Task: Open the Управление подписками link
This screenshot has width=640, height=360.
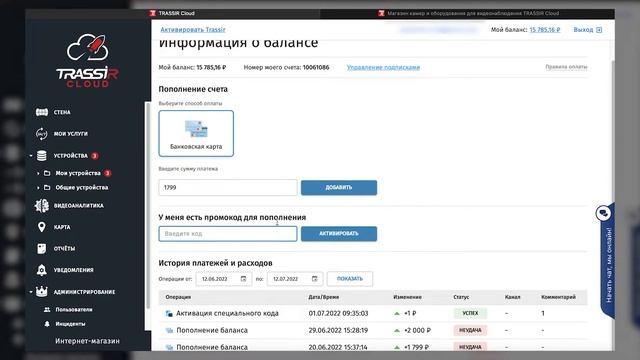Action: pyautogui.click(x=383, y=67)
